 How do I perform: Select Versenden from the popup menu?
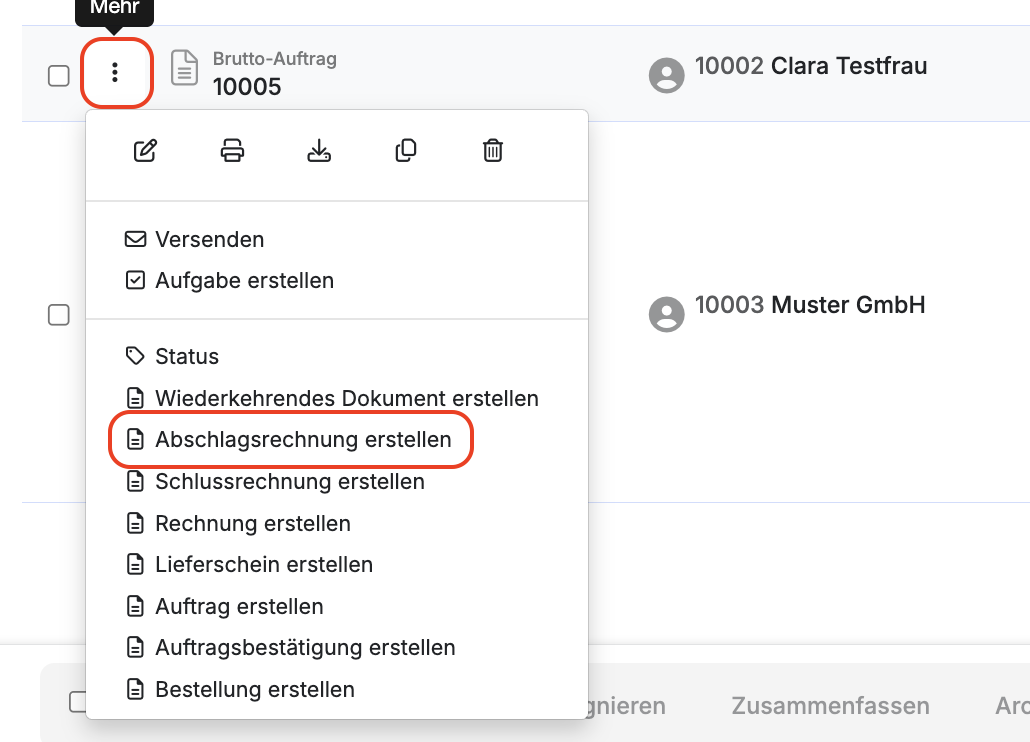tap(209, 240)
